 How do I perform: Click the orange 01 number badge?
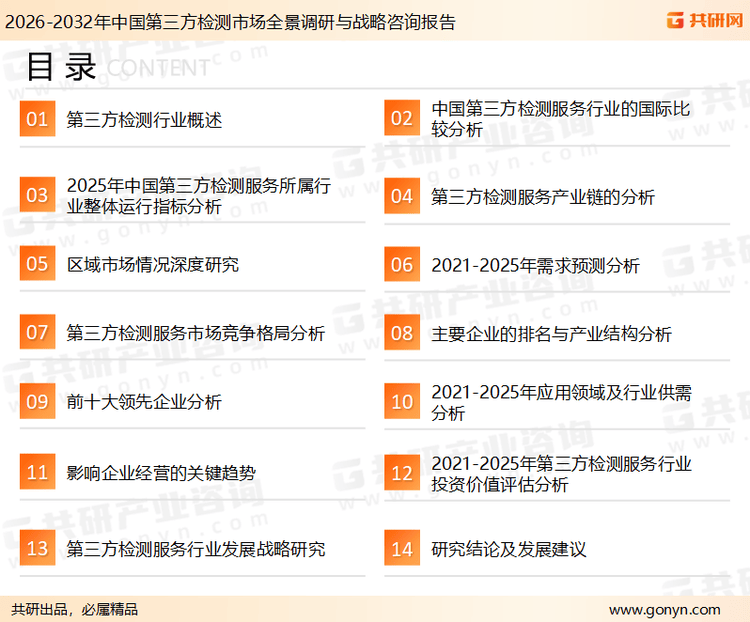tap(37, 120)
